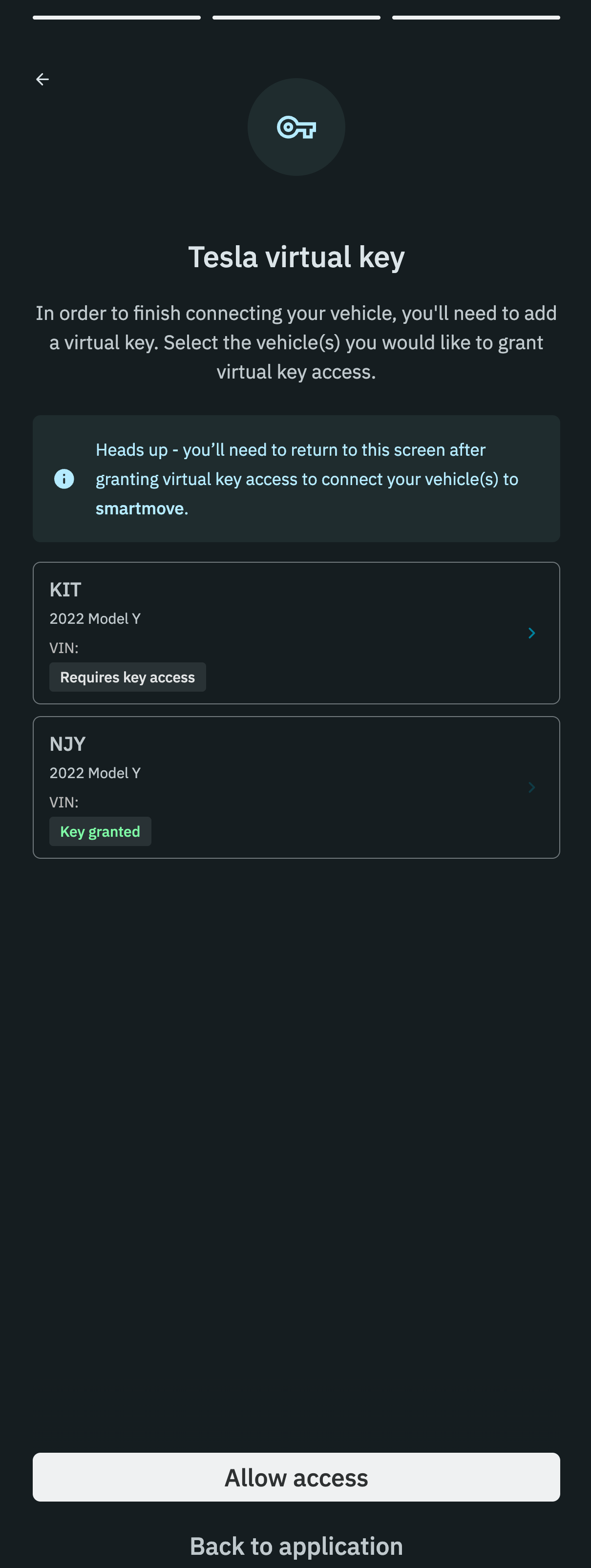The height and width of the screenshot is (1568, 591).
Task: Select the NJY vehicle card
Action: [296, 787]
